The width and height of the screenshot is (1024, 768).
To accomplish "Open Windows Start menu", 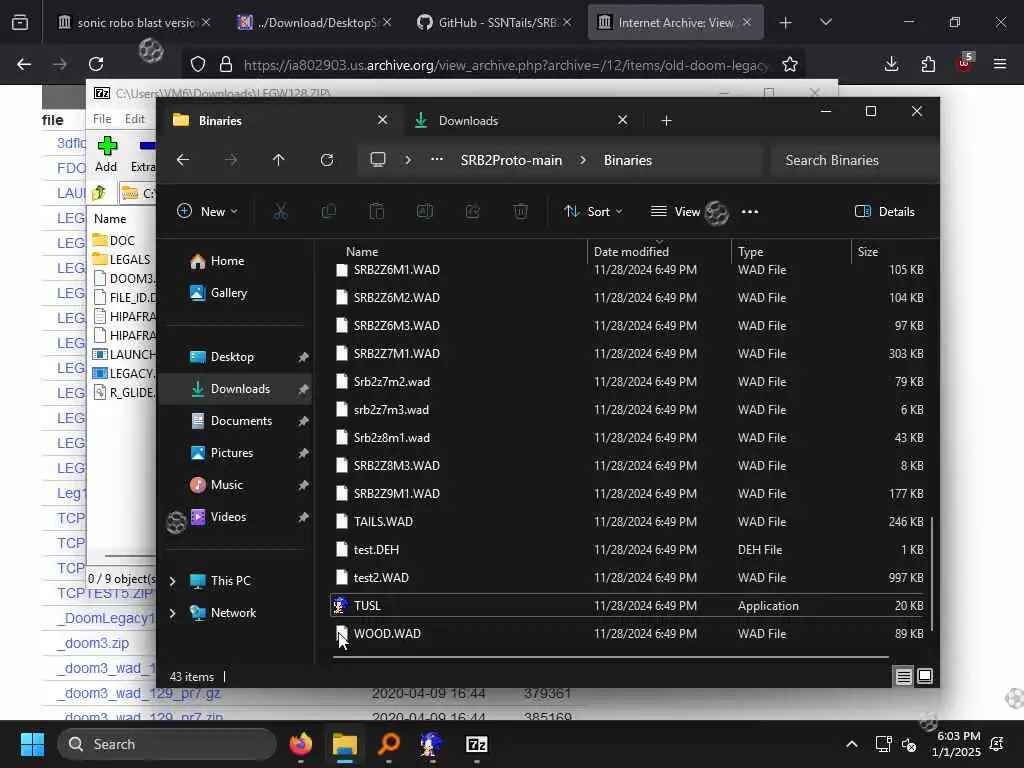I will click(x=32, y=744).
